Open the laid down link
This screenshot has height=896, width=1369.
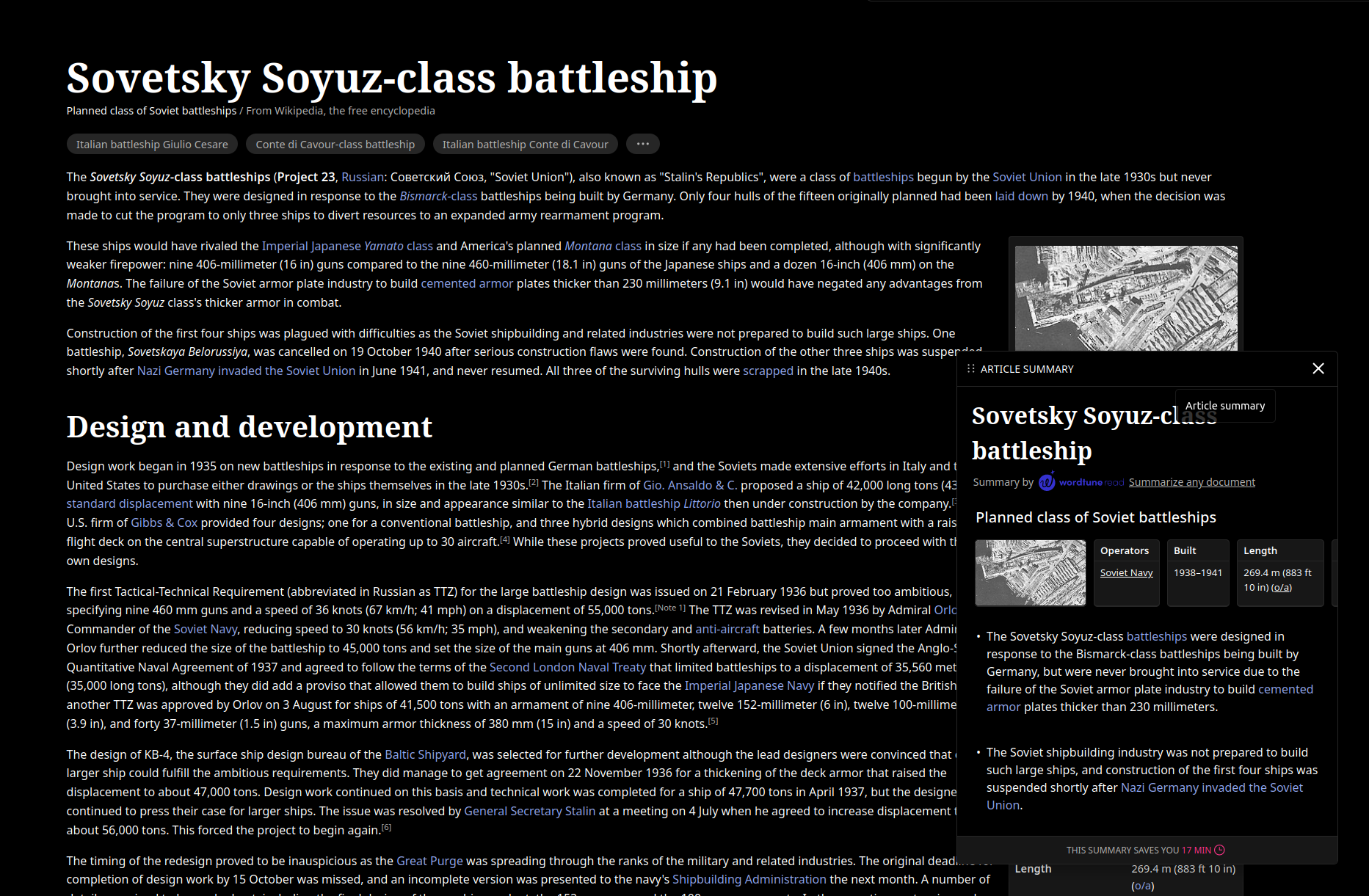pos(1021,196)
